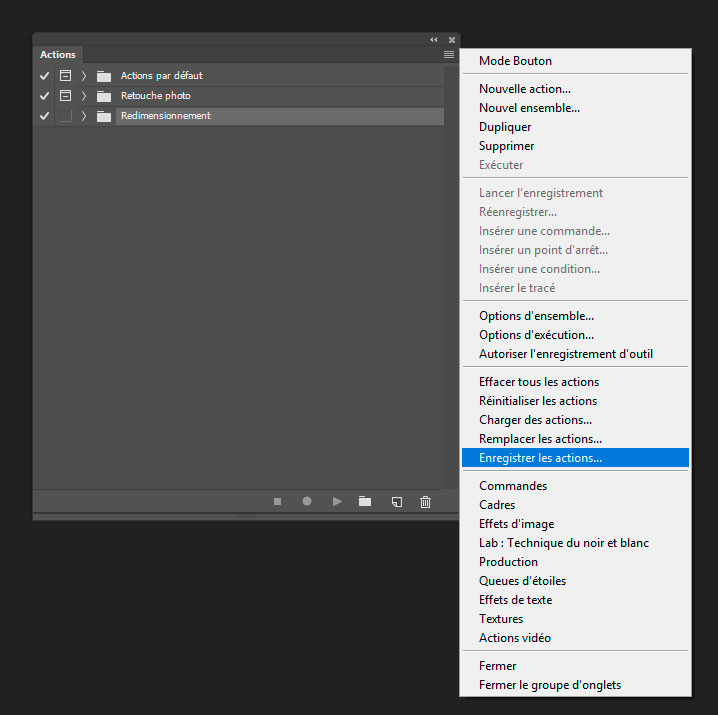The height and width of the screenshot is (715, 718).
Task: Expand the Actions par défaut folder
Action: pyautogui.click(x=84, y=76)
